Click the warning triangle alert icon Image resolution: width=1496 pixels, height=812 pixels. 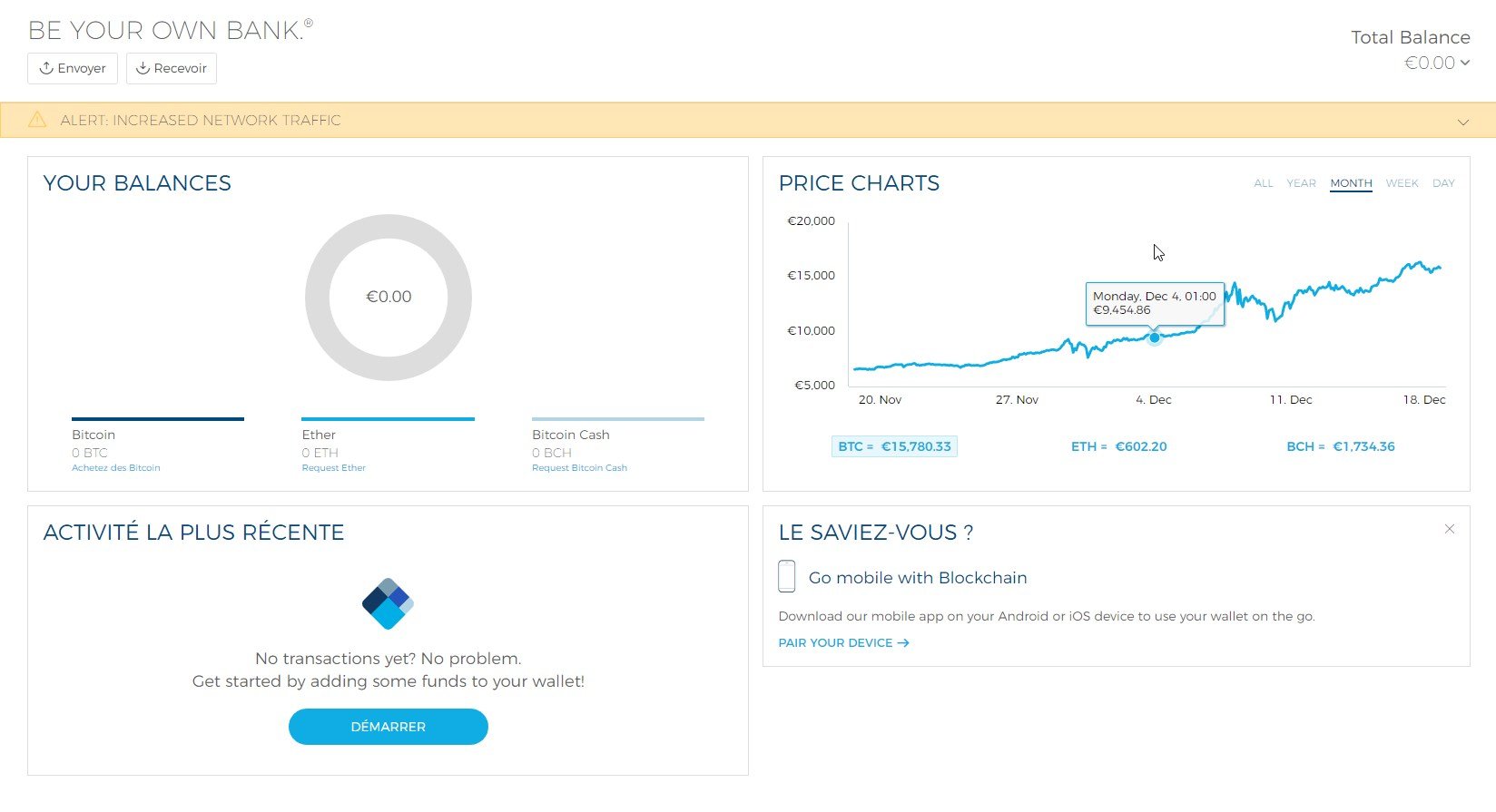(x=37, y=120)
